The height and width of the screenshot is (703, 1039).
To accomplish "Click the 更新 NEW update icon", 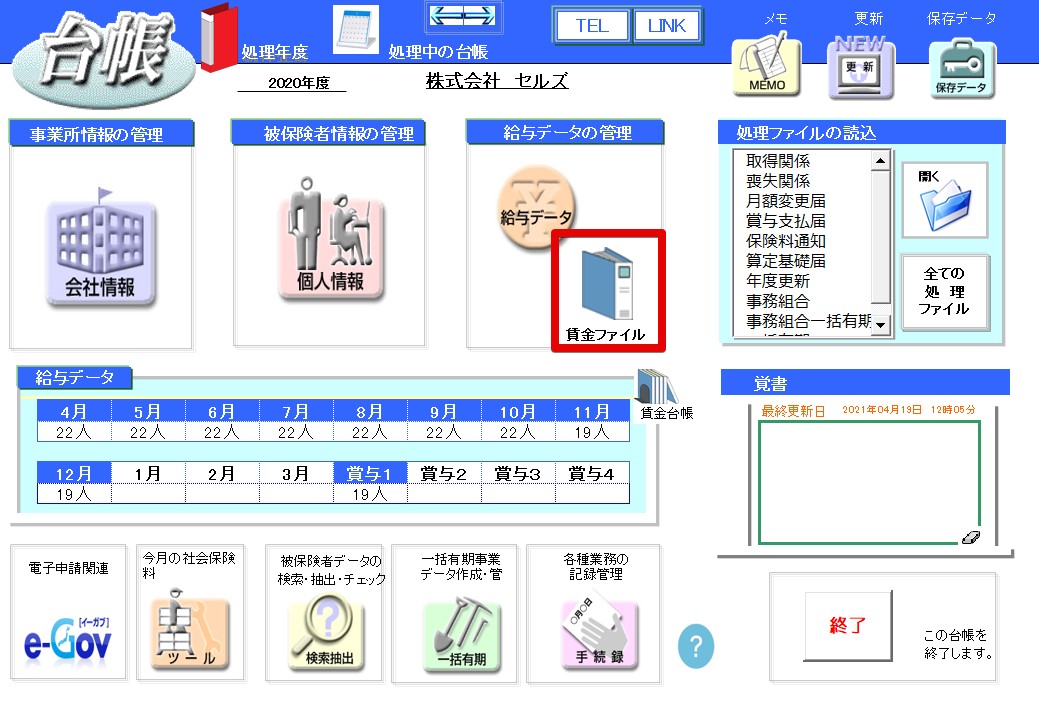I will pos(860,67).
